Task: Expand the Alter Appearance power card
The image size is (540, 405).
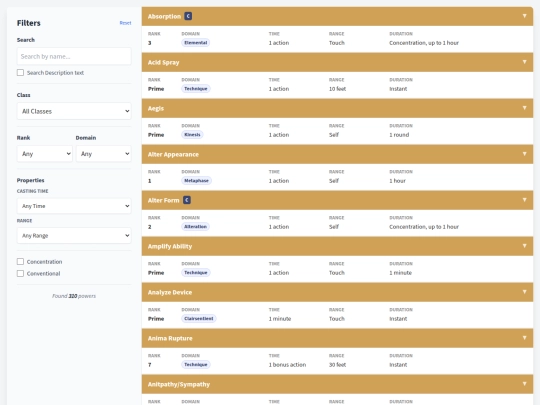Action: (x=524, y=154)
